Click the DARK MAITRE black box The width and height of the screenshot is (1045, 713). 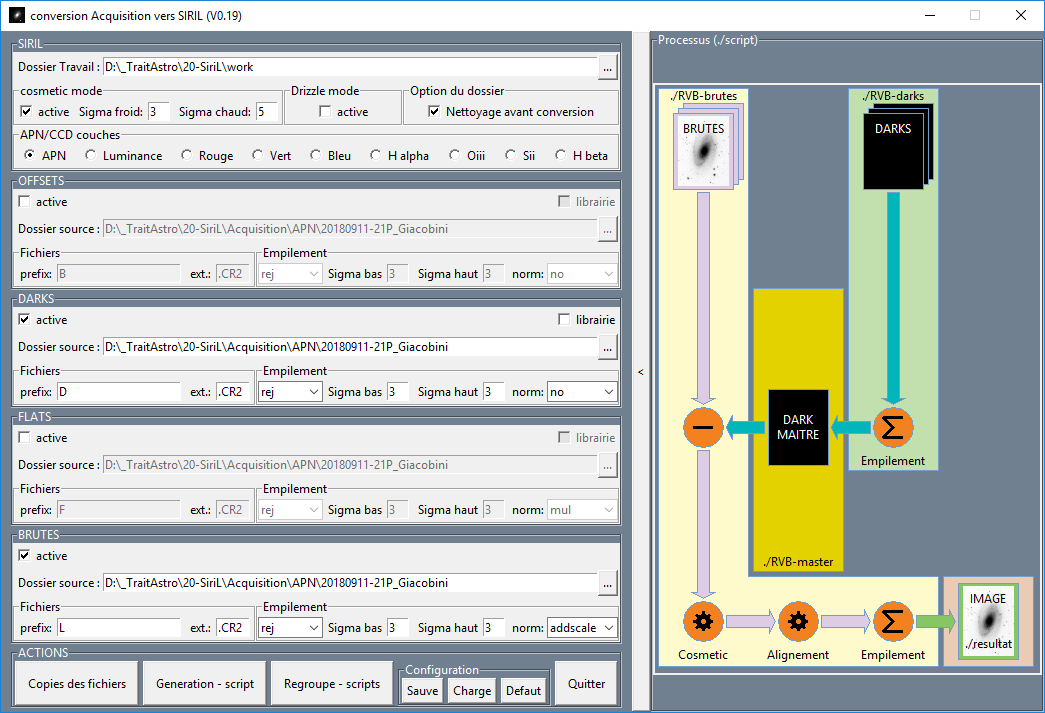click(x=798, y=427)
